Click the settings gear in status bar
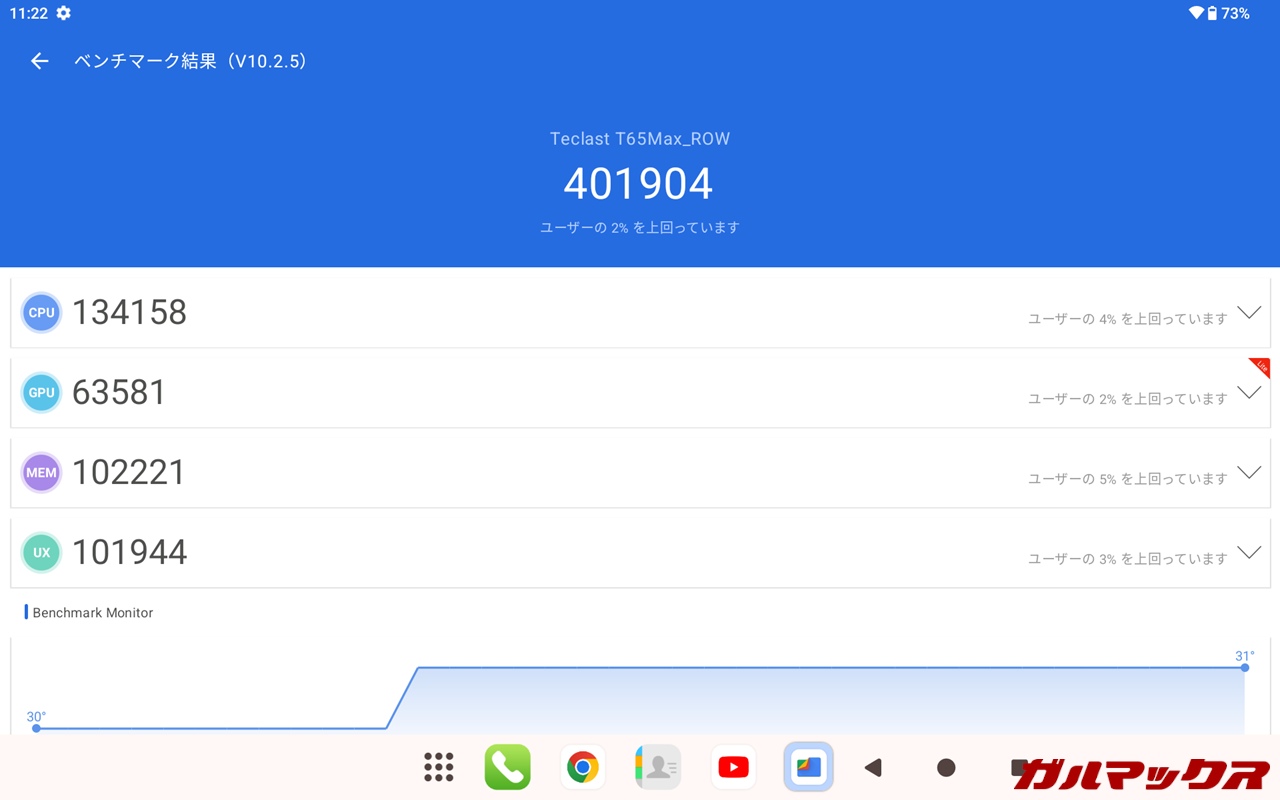 pyautogui.click(x=64, y=13)
